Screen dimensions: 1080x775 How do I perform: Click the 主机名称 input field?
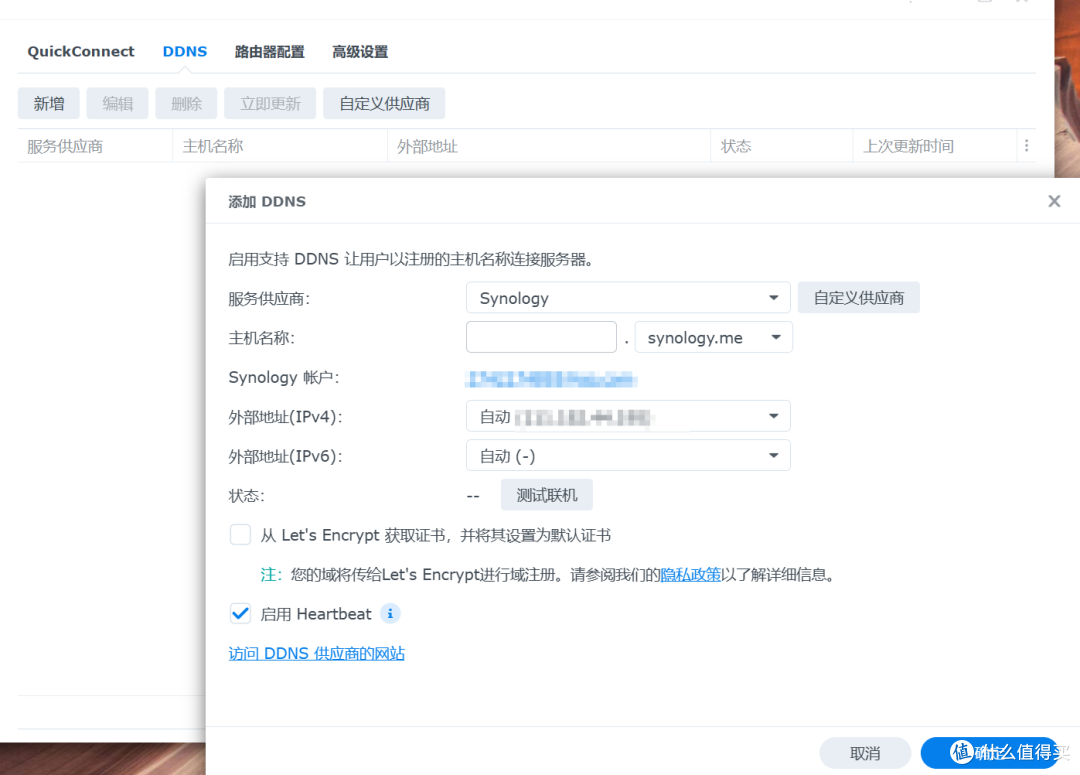point(541,337)
